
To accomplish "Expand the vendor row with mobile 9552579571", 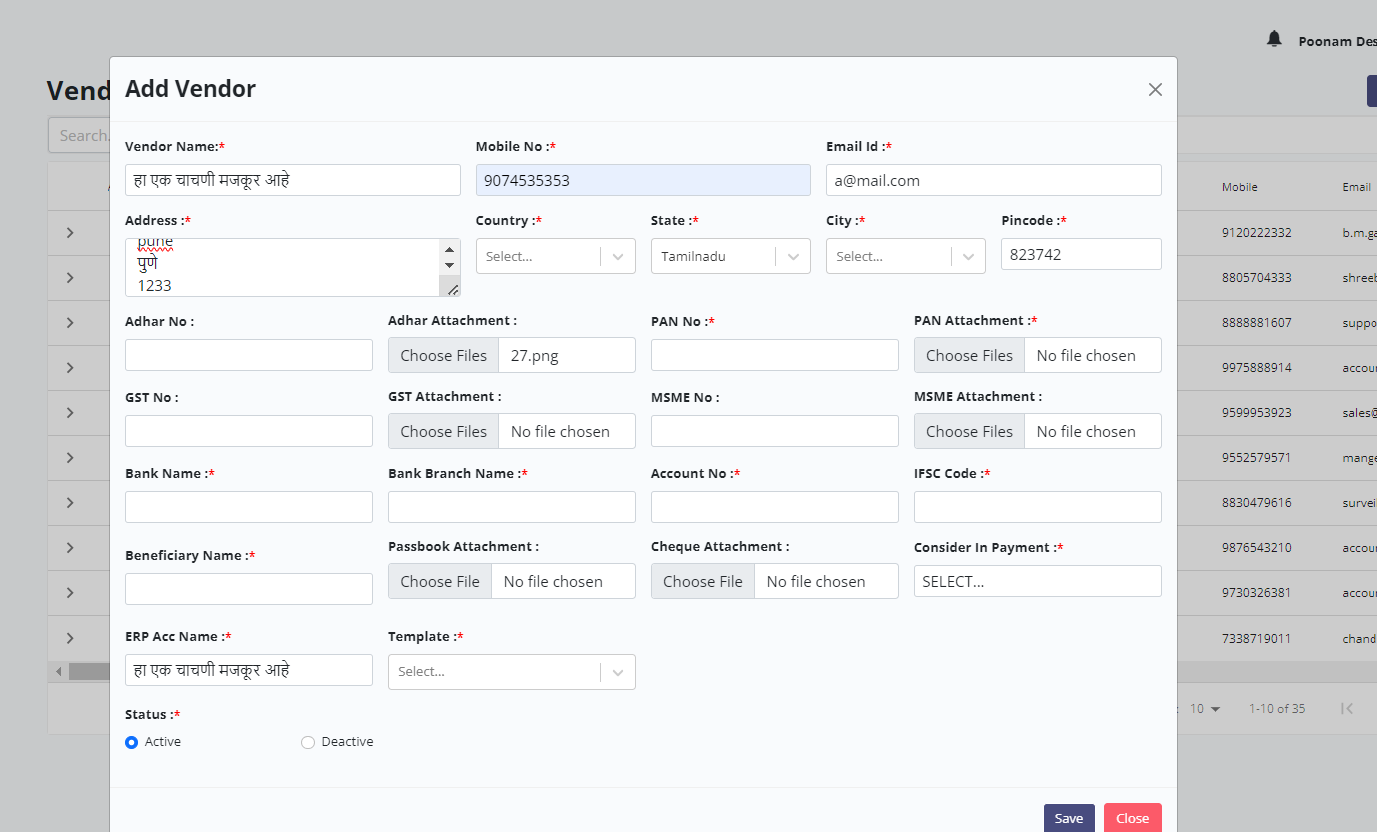I will coord(70,457).
